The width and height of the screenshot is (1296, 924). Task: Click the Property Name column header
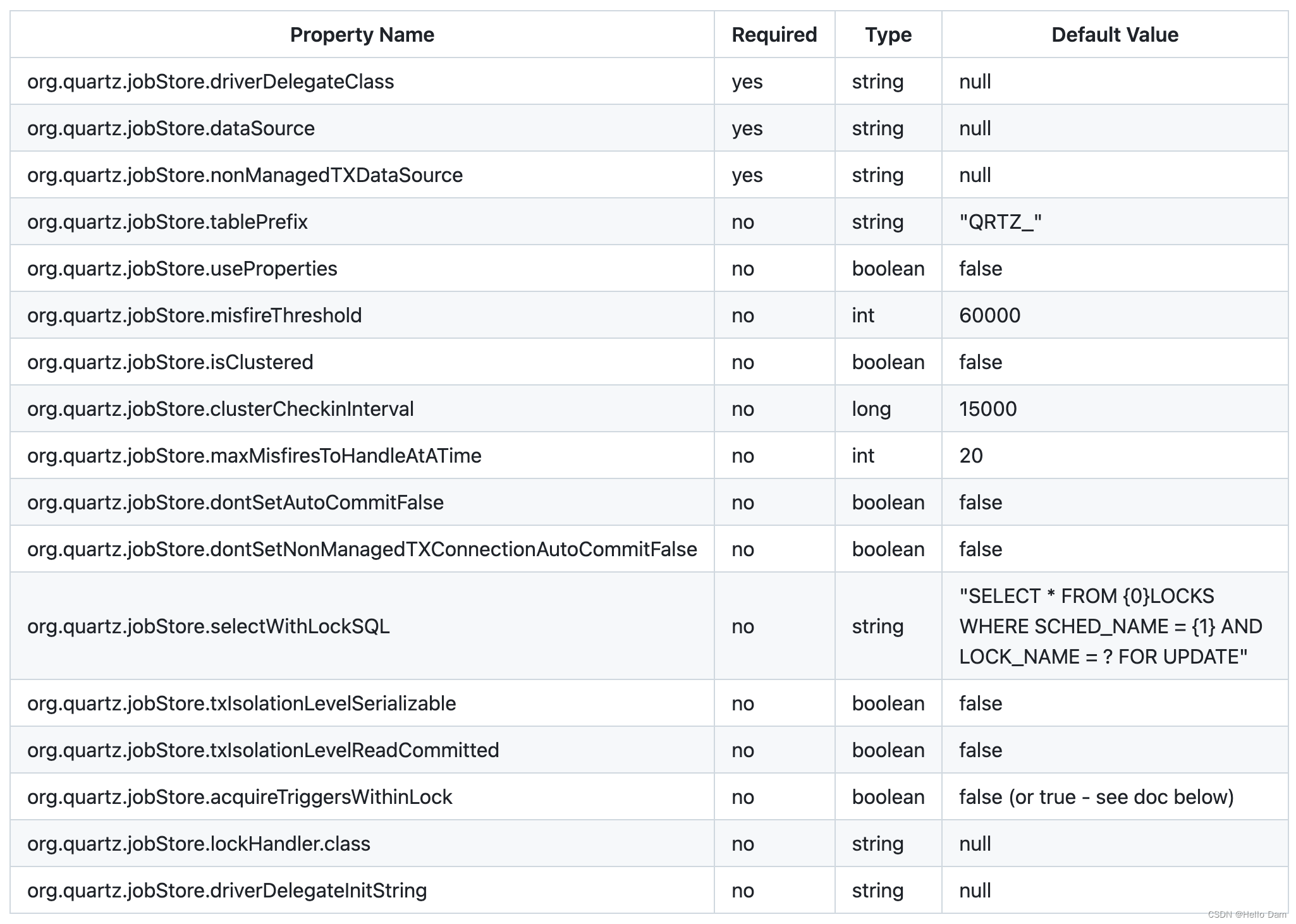coord(362,35)
